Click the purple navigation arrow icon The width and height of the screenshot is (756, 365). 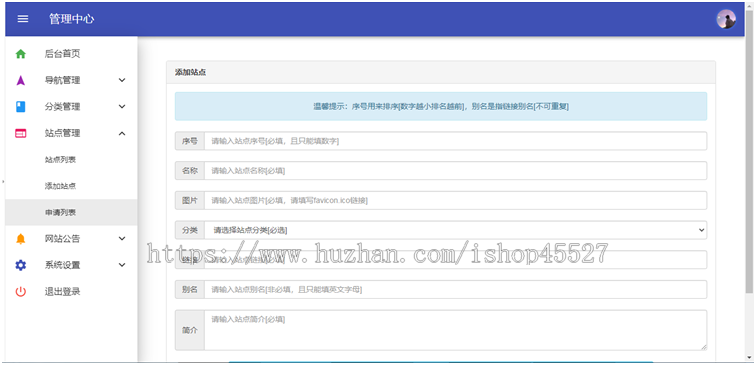21,81
